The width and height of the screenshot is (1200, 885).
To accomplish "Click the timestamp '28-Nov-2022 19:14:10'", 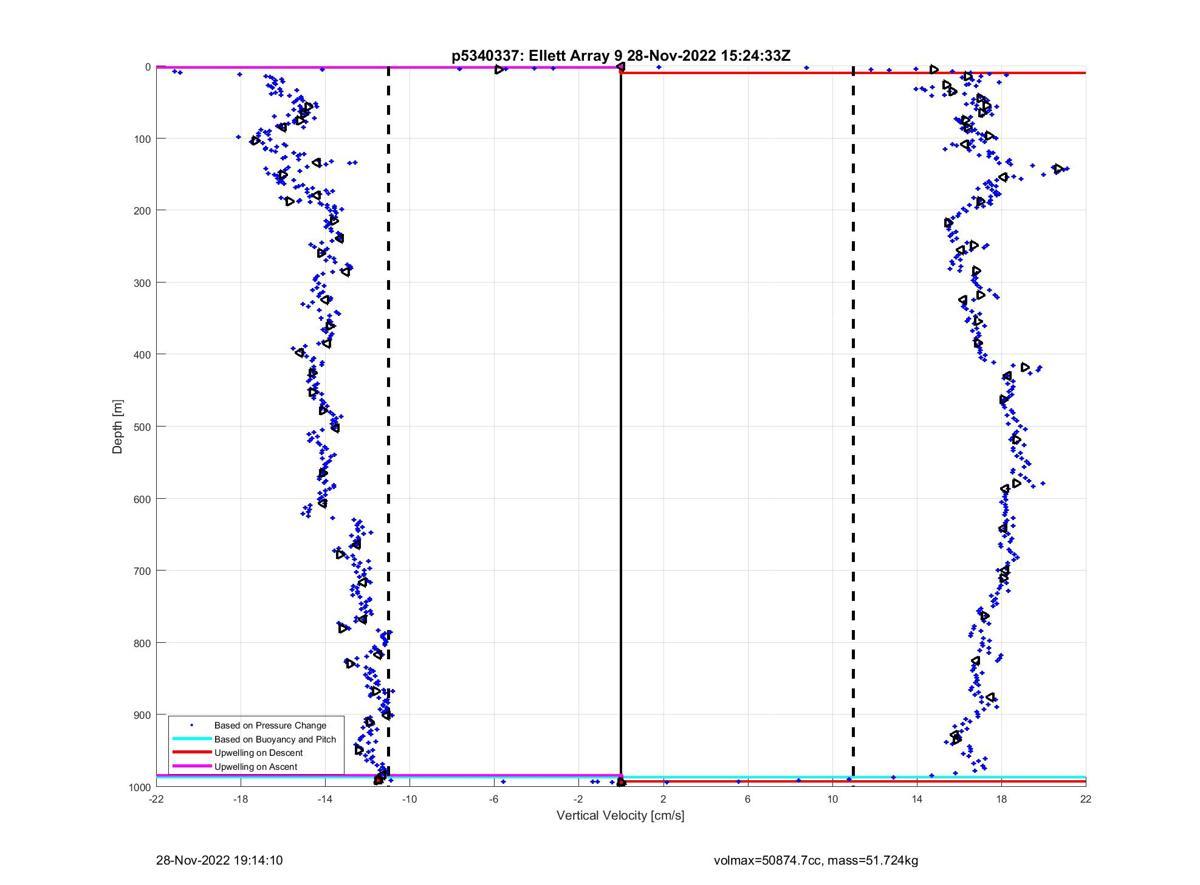I will (x=219, y=860).
